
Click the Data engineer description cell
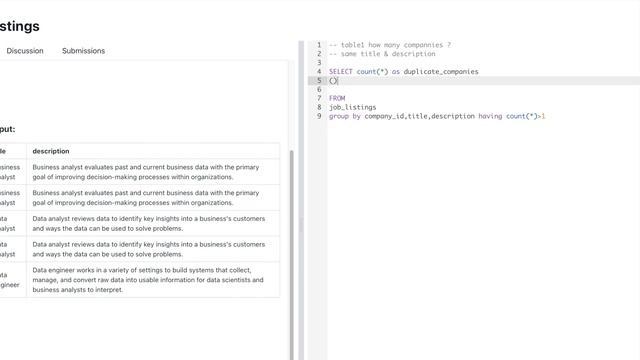[153, 280]
